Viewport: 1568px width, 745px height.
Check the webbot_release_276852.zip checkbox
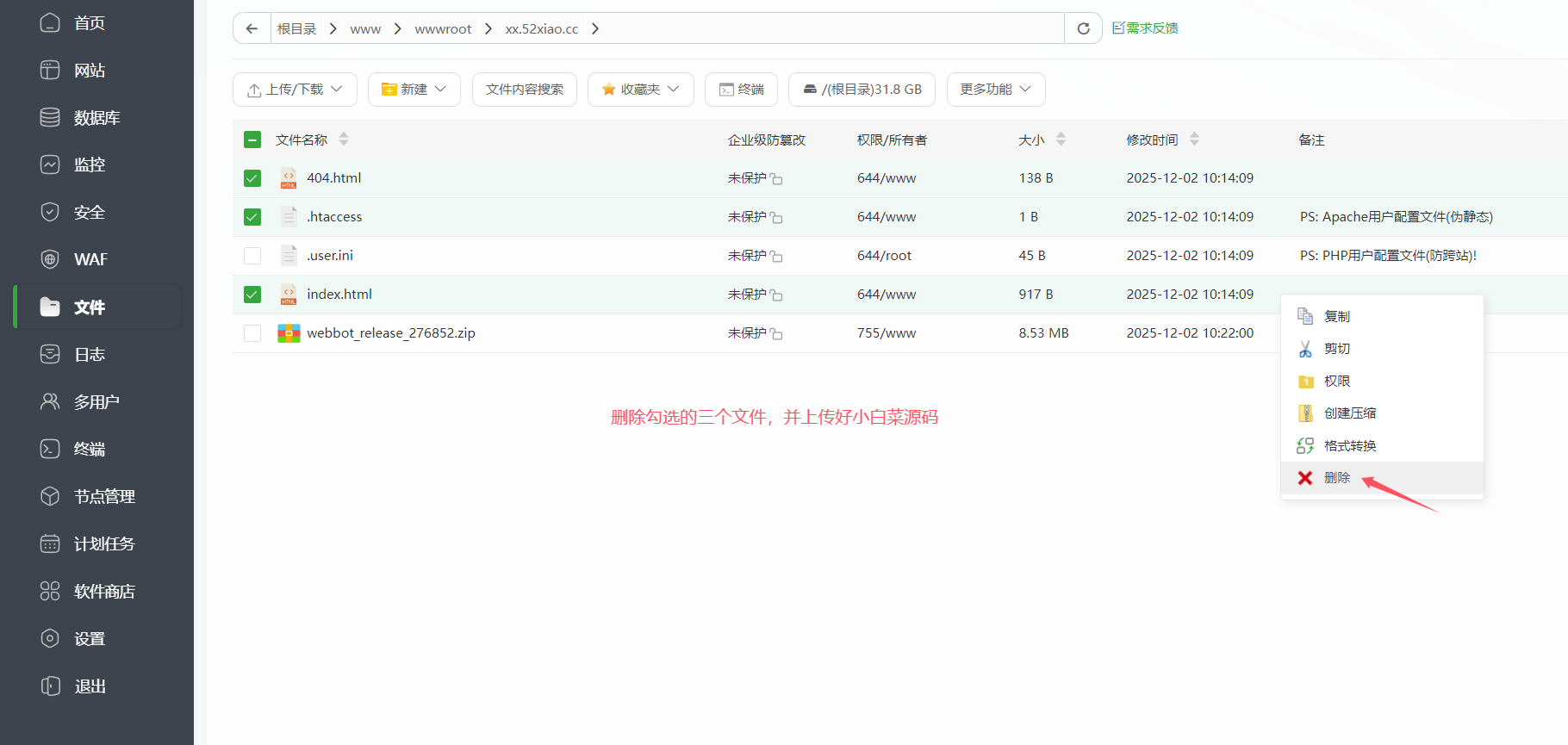click(x=252, y=333)
